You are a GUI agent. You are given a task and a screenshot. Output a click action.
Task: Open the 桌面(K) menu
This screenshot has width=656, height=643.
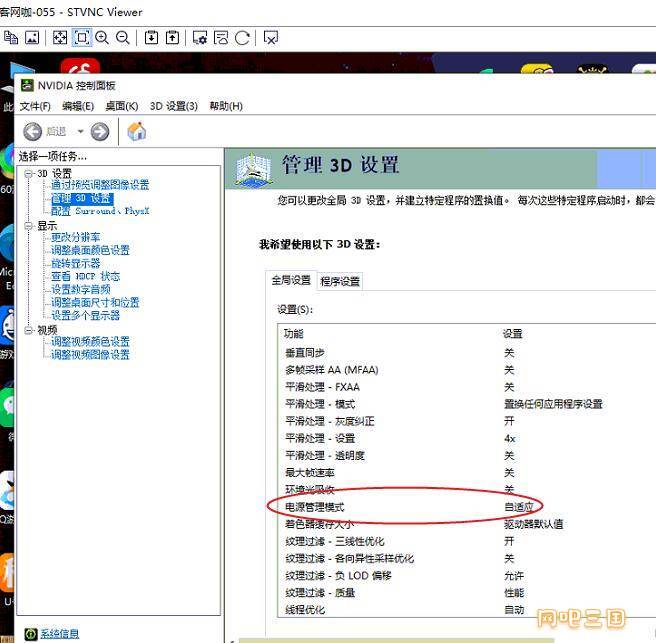tap(122, 106)
